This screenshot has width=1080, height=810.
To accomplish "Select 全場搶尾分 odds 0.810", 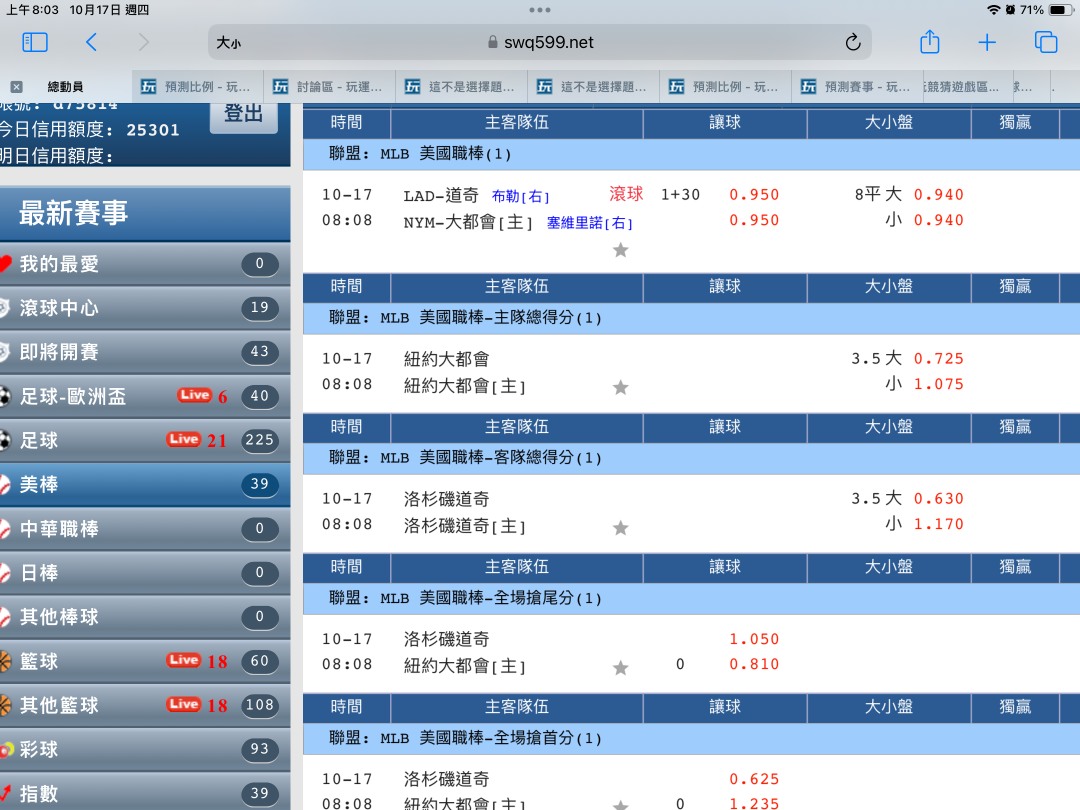I will pyautogui.click(x=754, y=664).
